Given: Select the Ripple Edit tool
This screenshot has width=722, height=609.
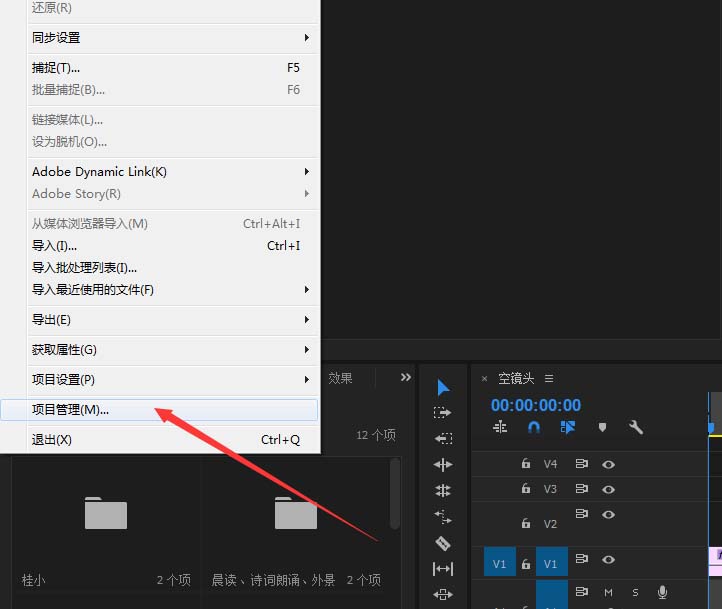Looking at the screenshot, I should [x=443, y=465].
